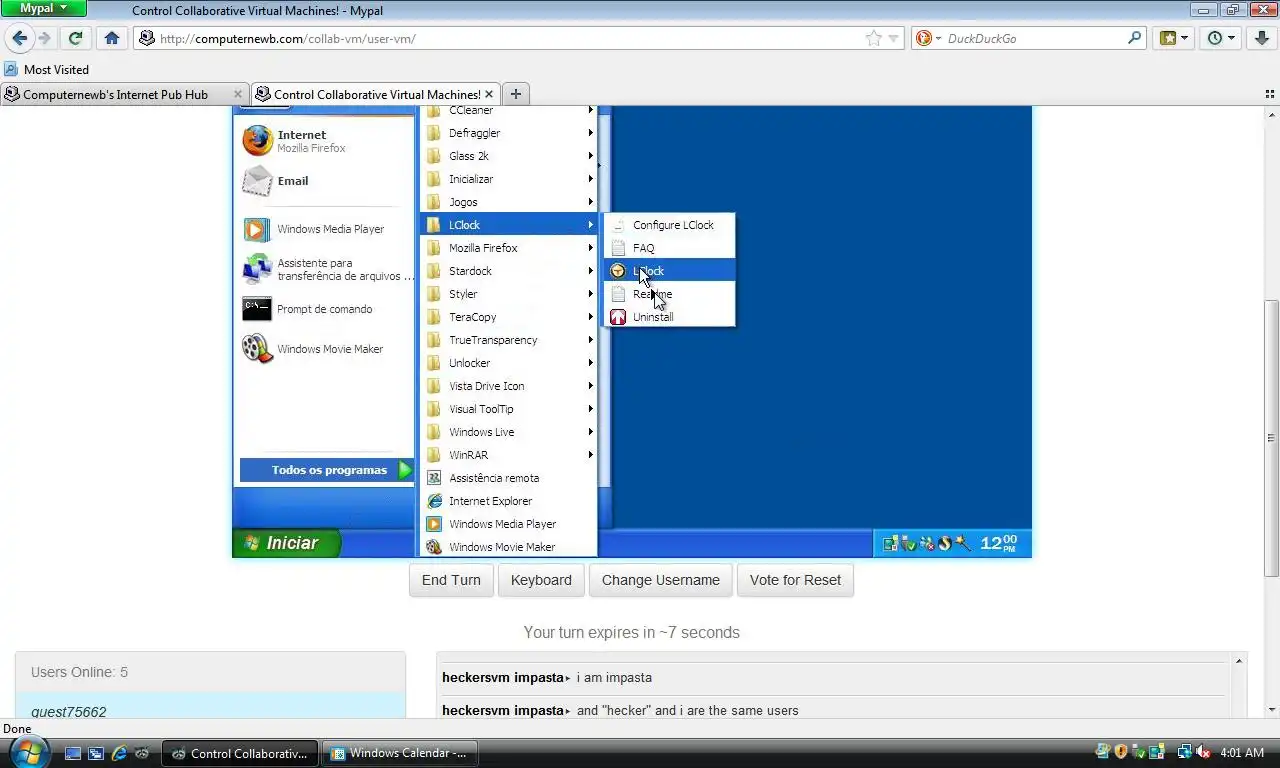Select user guest75662 in the users list

pos(210,708)
